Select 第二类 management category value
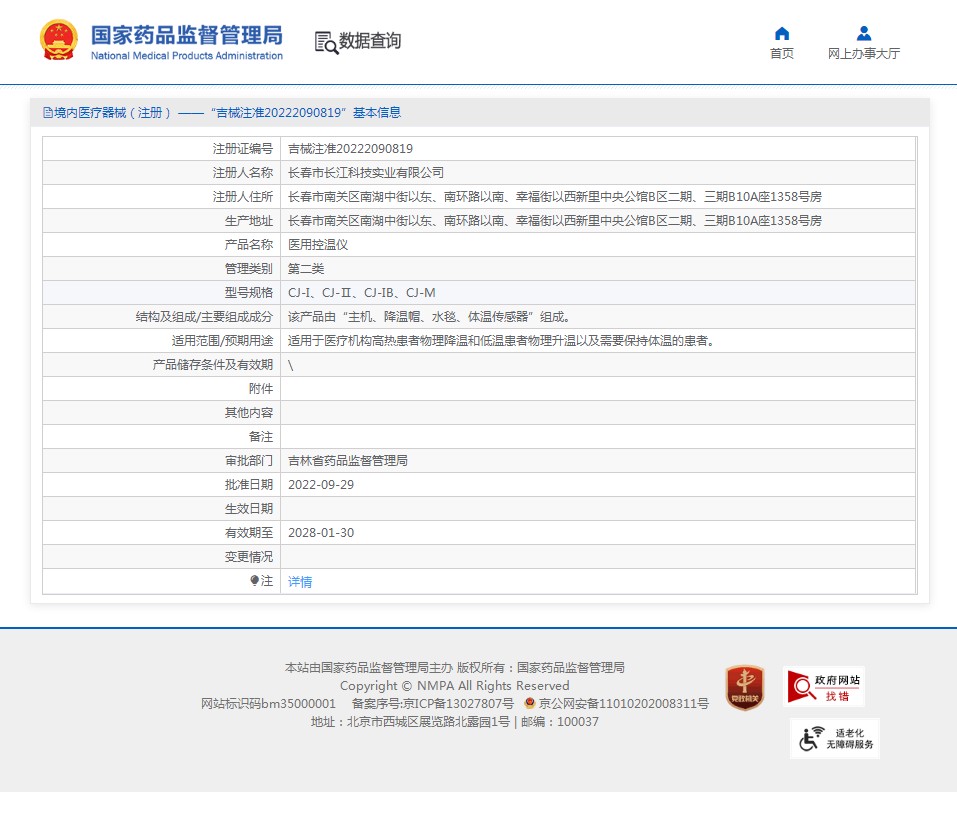957x818 pixels. [x=306, y=269]
